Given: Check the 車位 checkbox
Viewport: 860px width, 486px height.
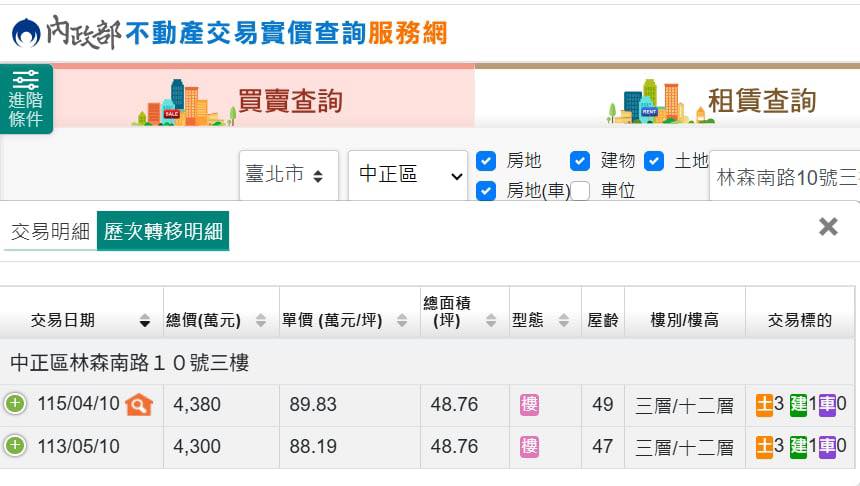Looking at the screenshot, I should tap(580, 191).
